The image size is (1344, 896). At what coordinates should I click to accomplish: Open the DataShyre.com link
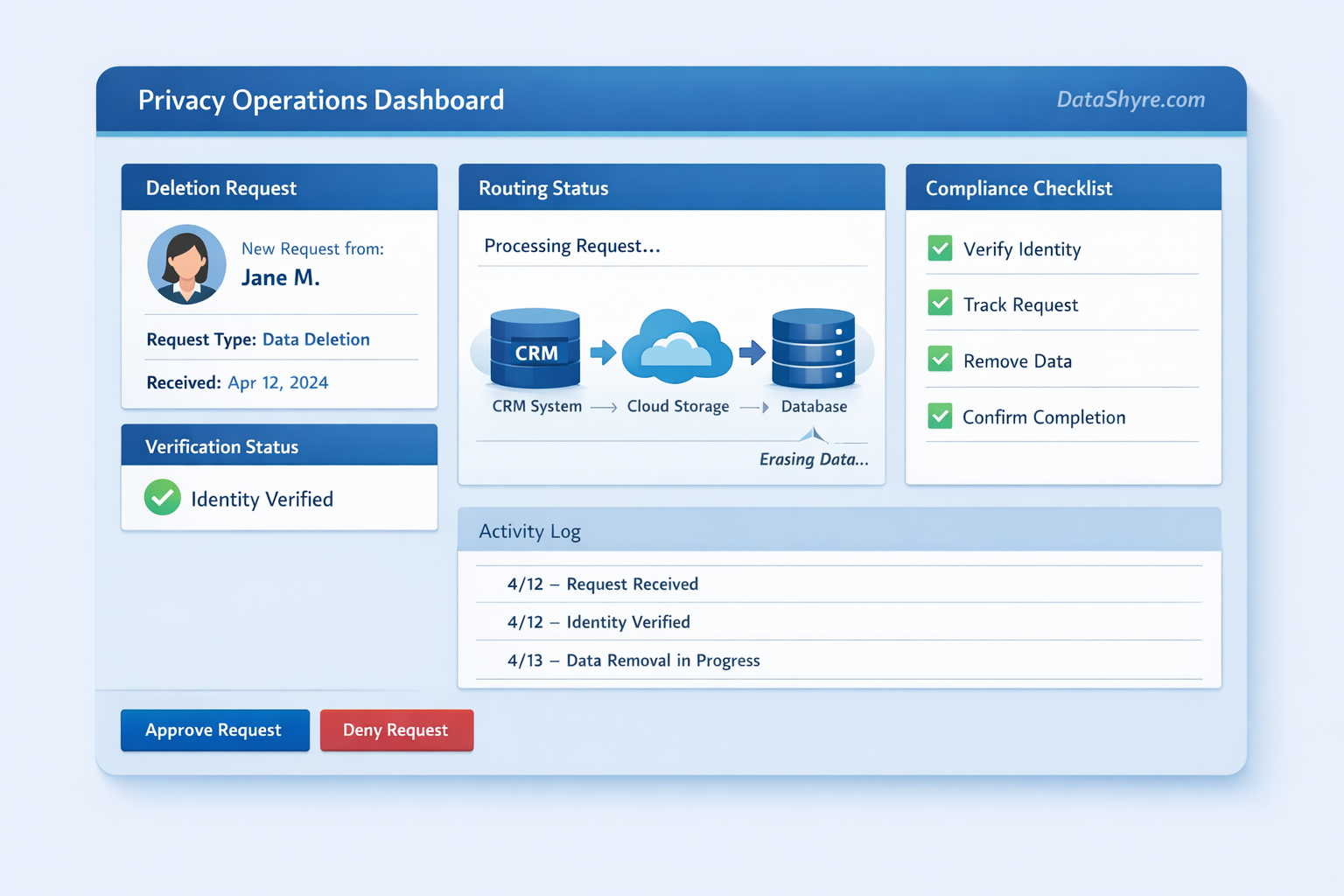(x=1130, y=100)
